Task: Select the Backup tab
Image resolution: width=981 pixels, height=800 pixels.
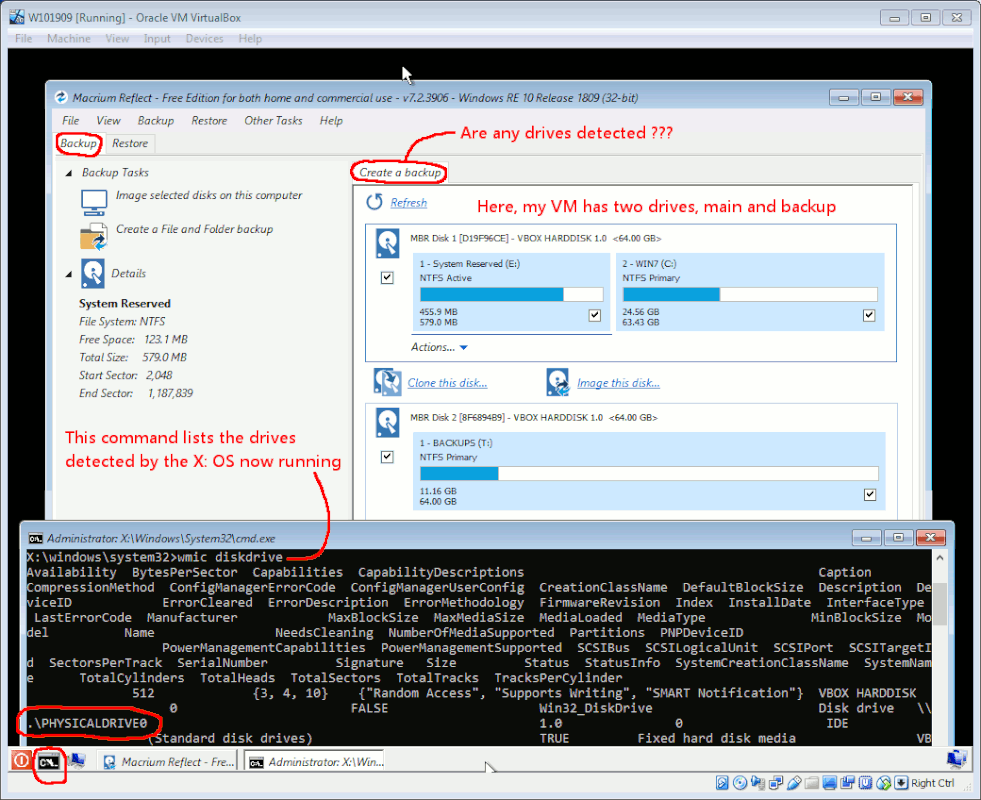Action: pos(78,143)
